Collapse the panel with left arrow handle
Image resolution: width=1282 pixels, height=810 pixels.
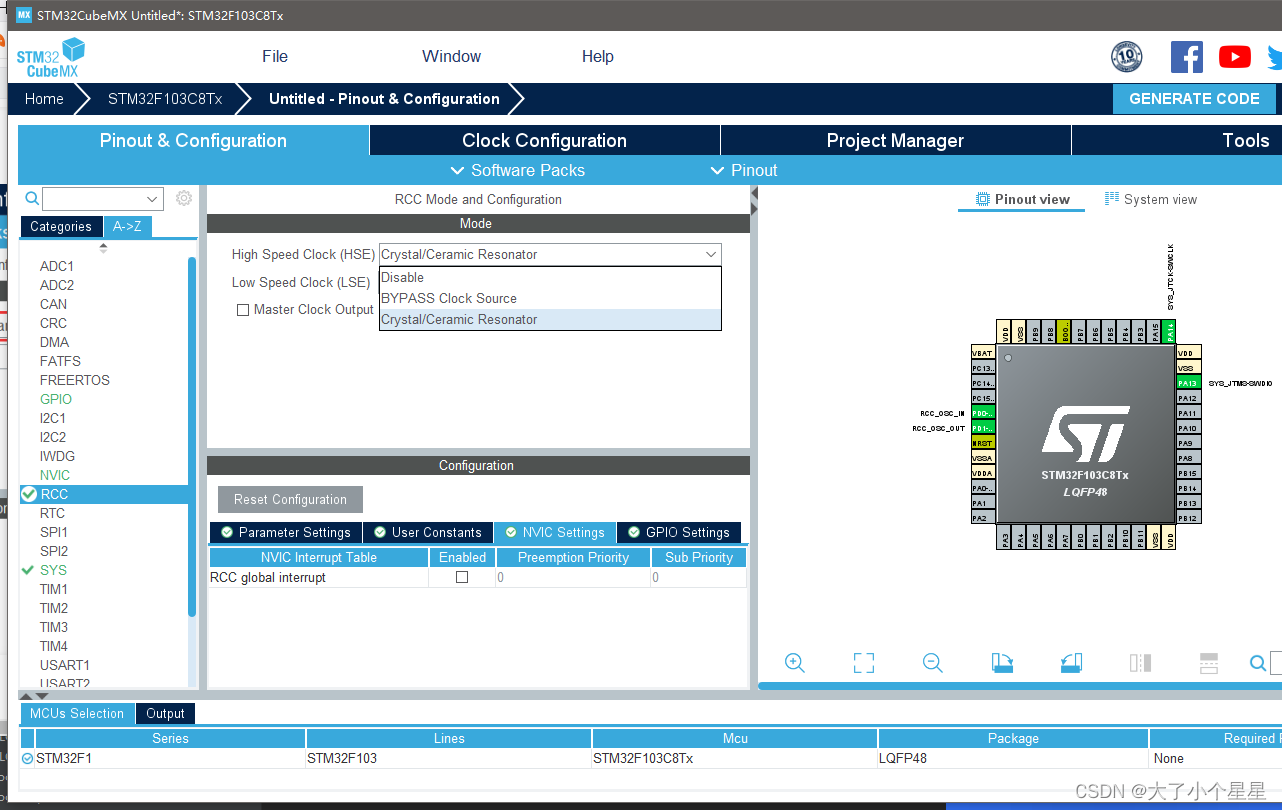coord(754,194)
